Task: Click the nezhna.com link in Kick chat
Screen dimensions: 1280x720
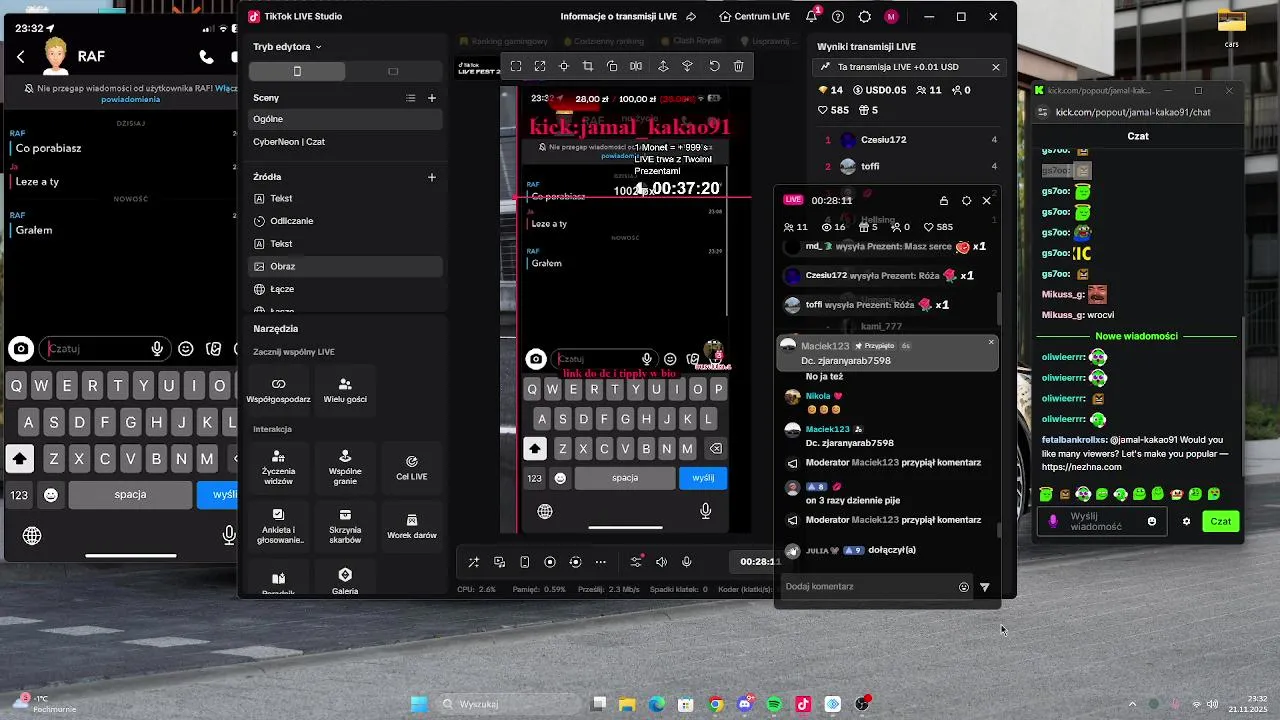Action: pyautogui.click(x=1081, y=467)
